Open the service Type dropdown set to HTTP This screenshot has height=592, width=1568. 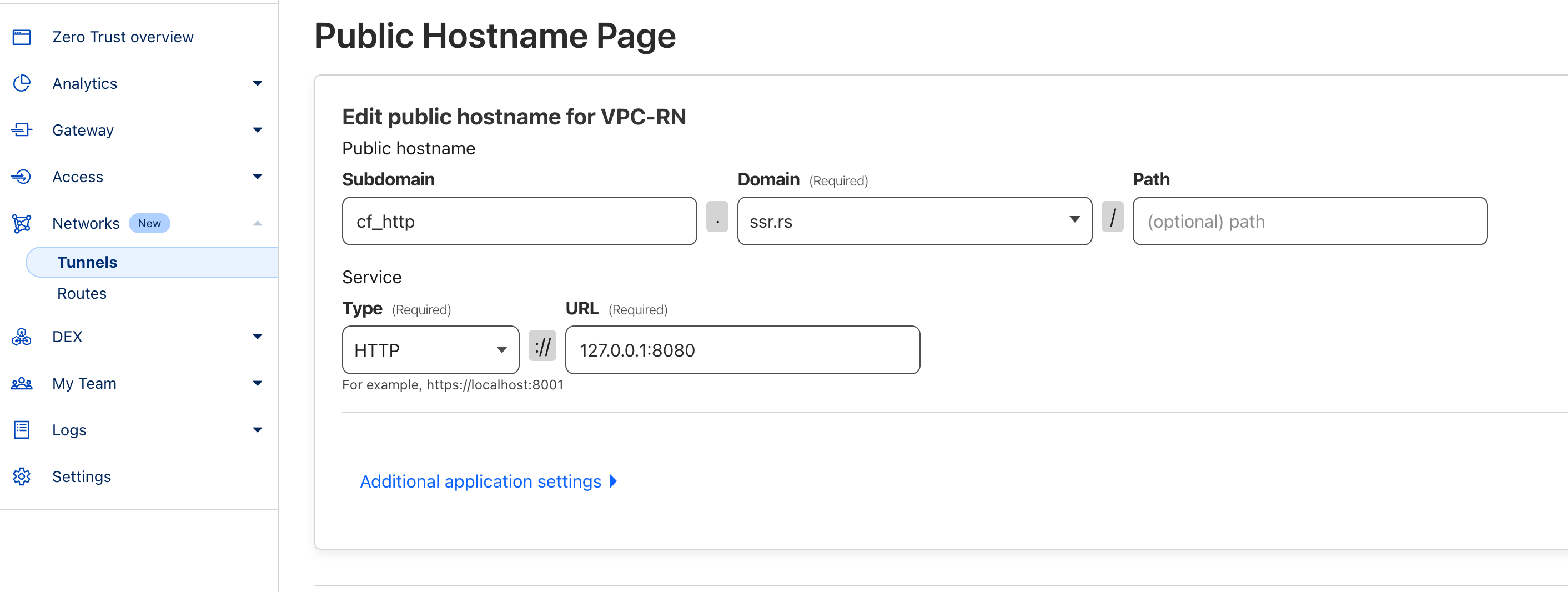430,350
